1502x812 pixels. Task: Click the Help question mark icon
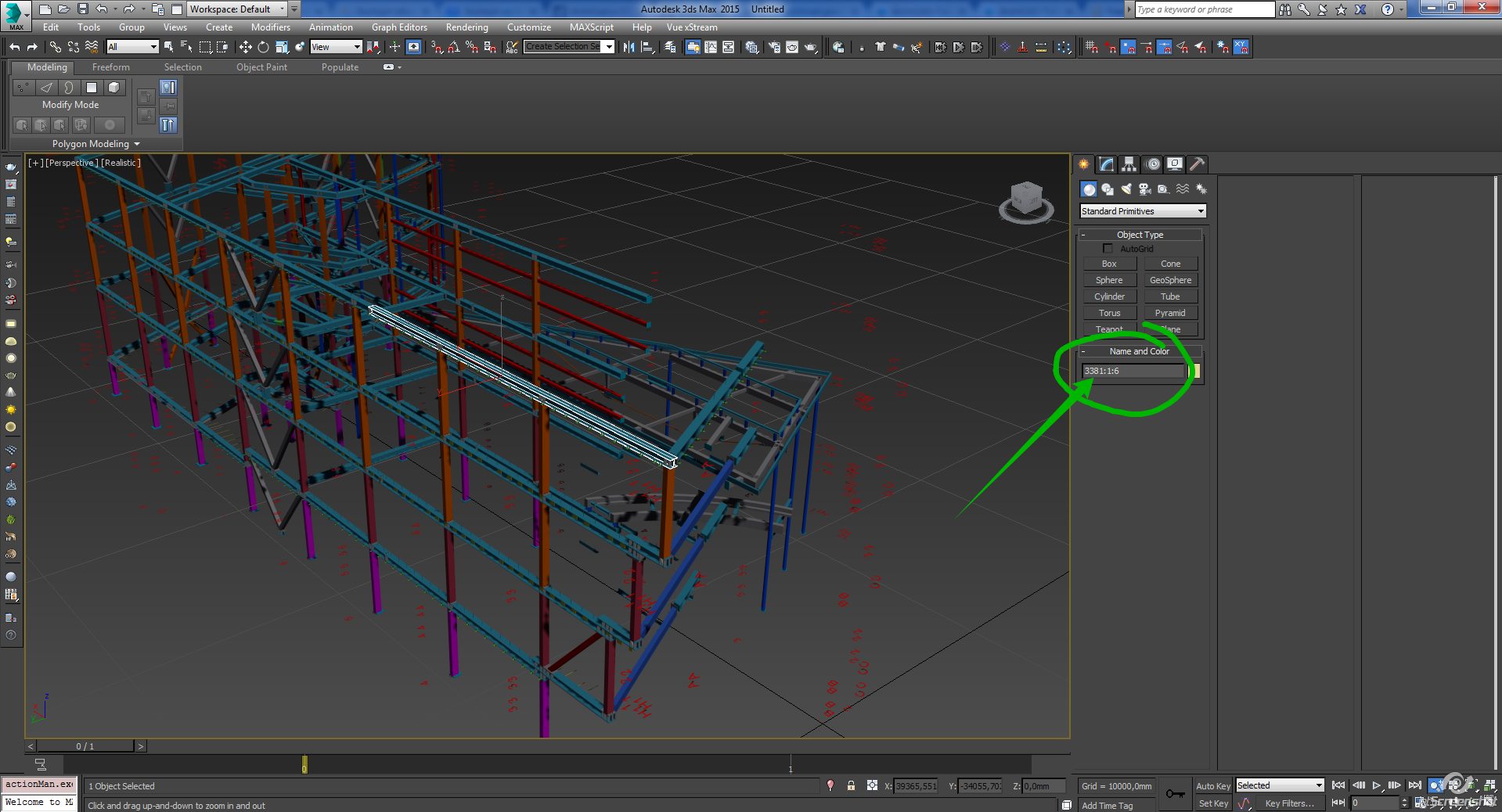click(1387, 9)
